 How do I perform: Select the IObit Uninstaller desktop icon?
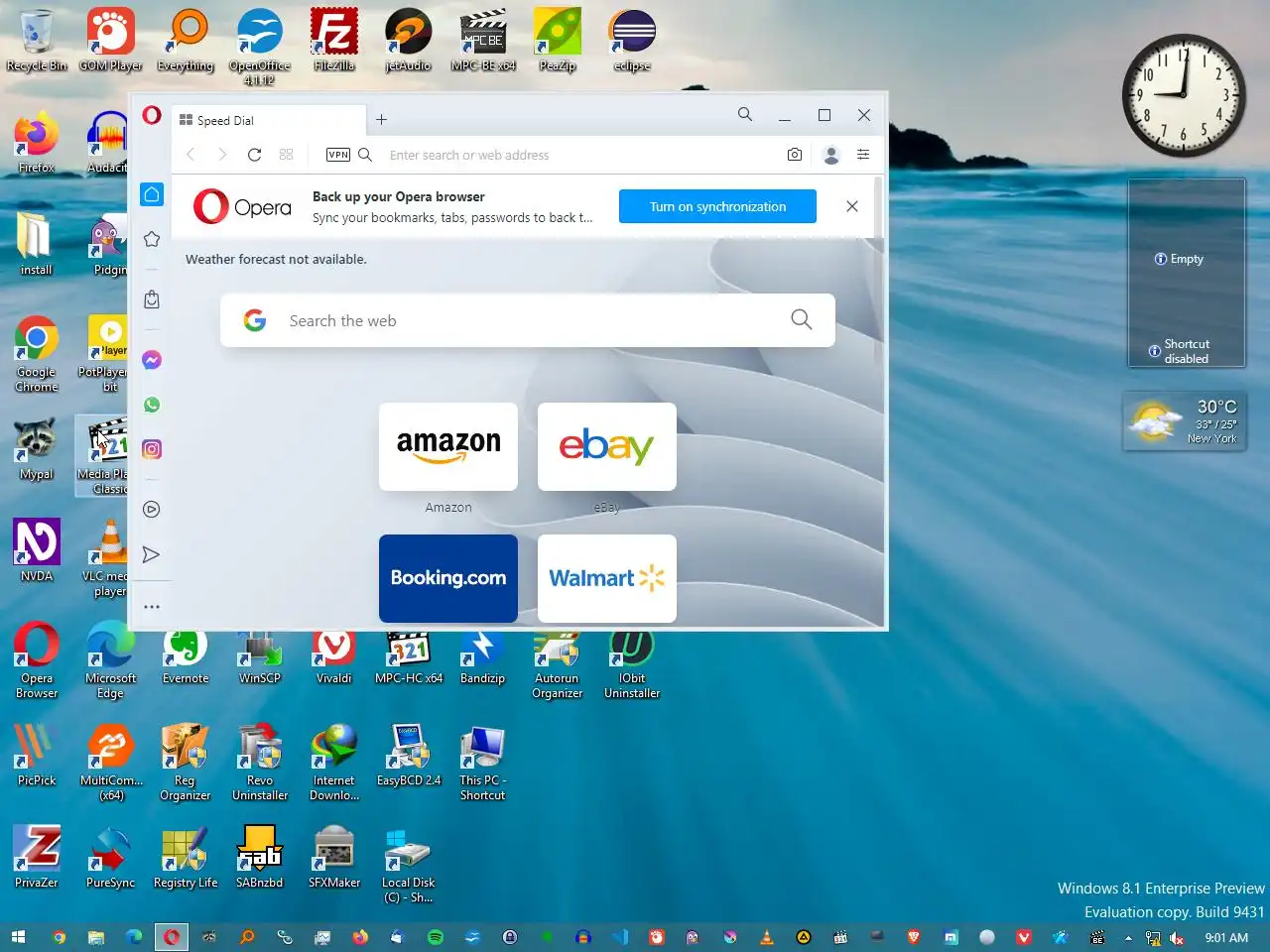click(632, 664)
